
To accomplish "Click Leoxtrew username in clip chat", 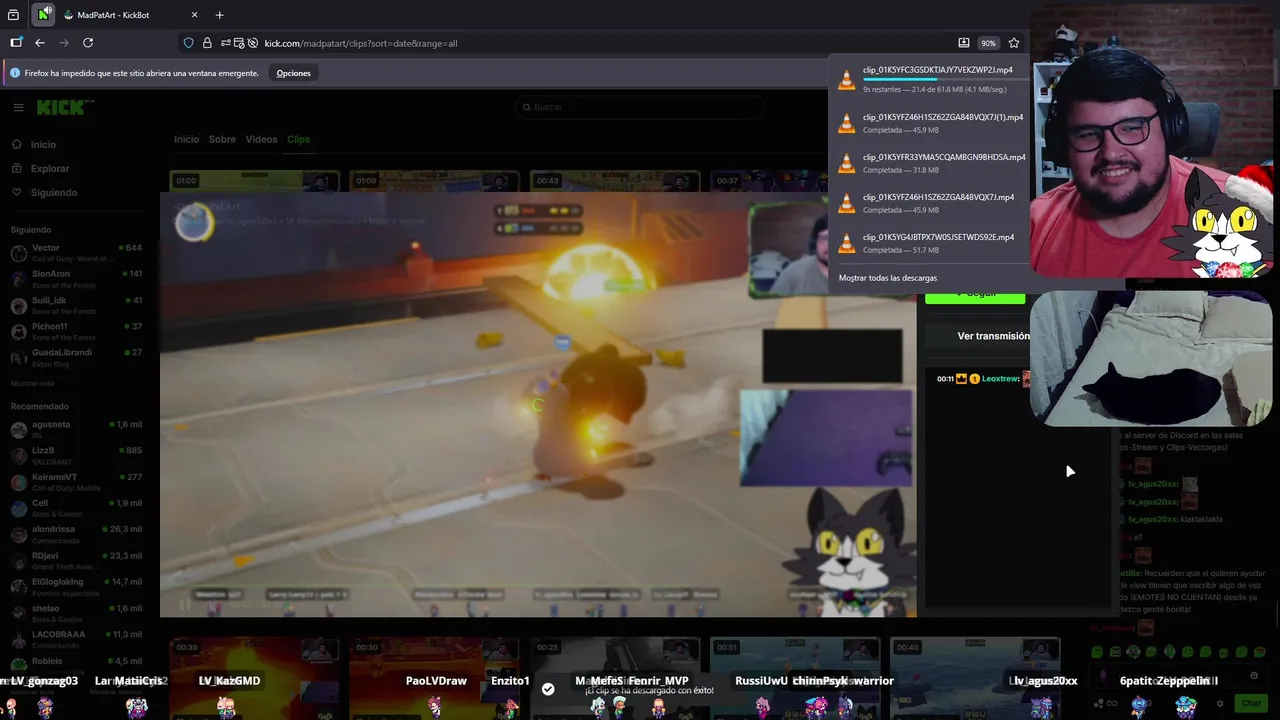I will [1001, 379].
